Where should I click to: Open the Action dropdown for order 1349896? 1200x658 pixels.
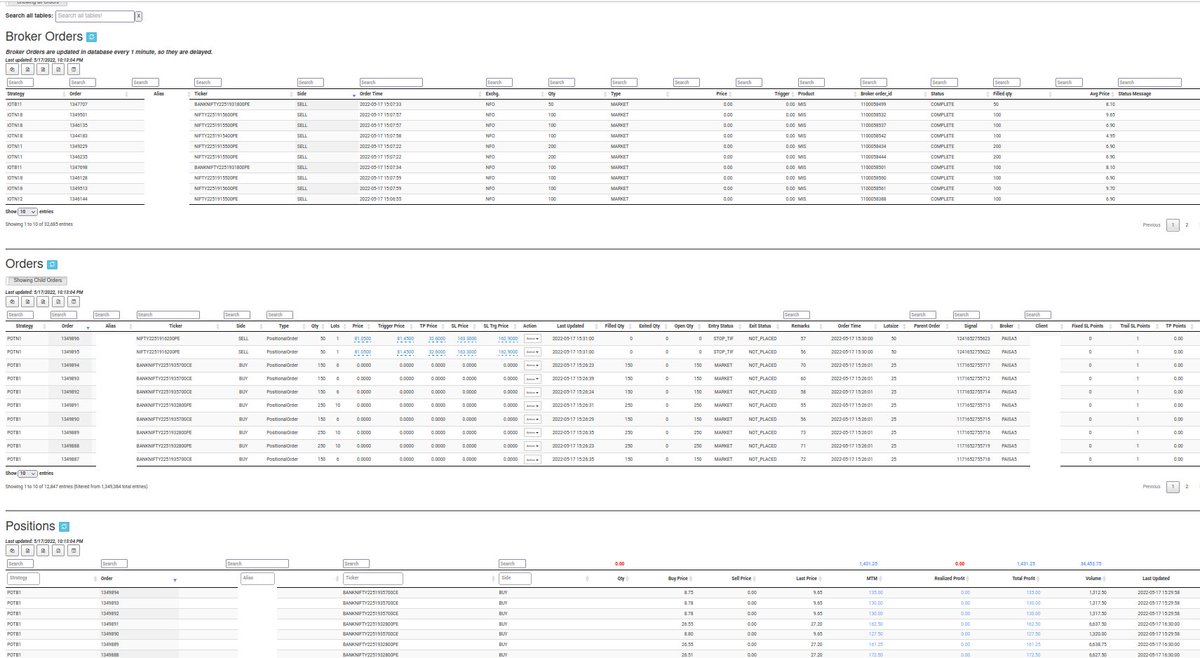pyautogui.click(x=532, y=338)
